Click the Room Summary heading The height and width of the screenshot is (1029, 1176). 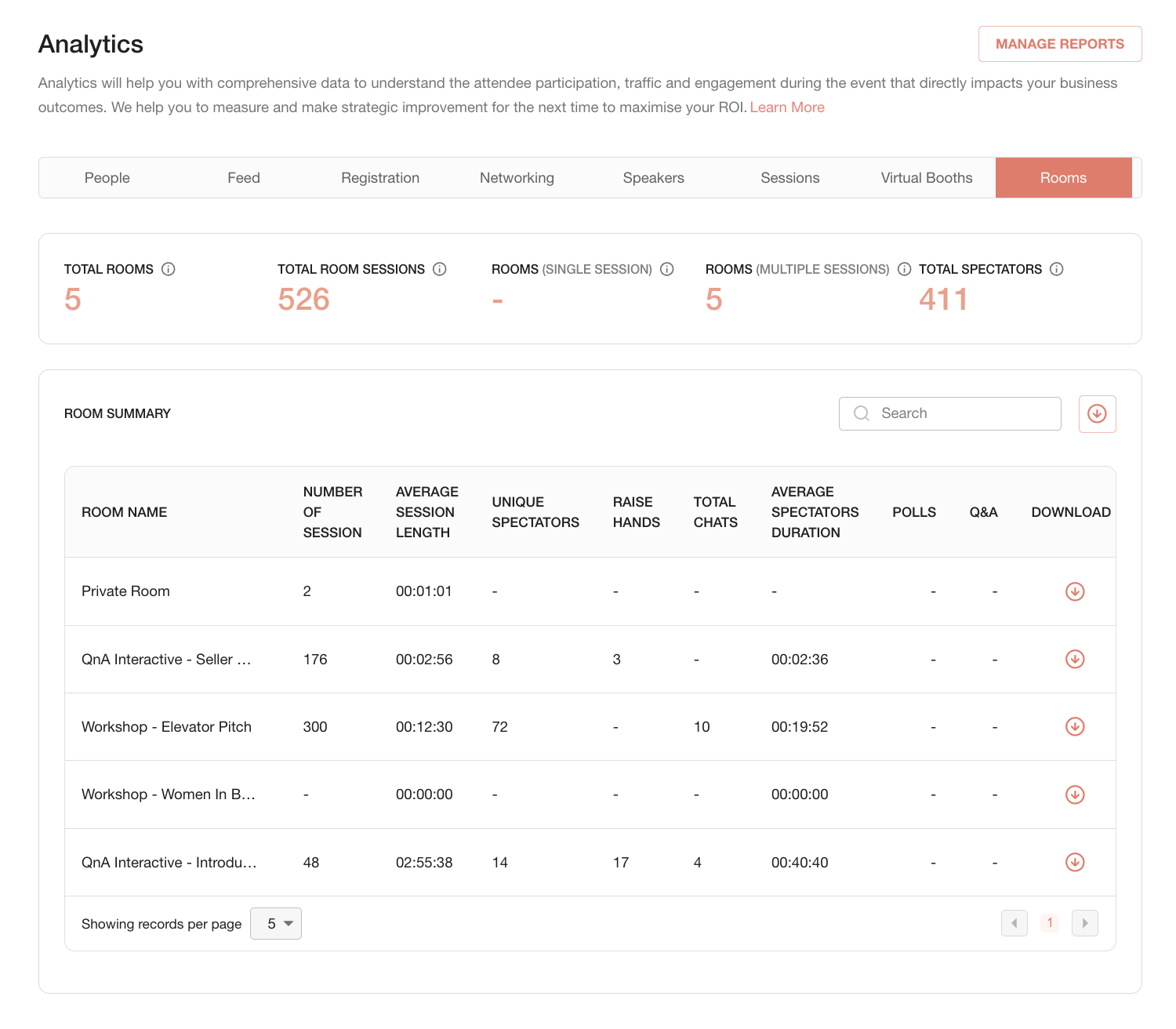118,413
